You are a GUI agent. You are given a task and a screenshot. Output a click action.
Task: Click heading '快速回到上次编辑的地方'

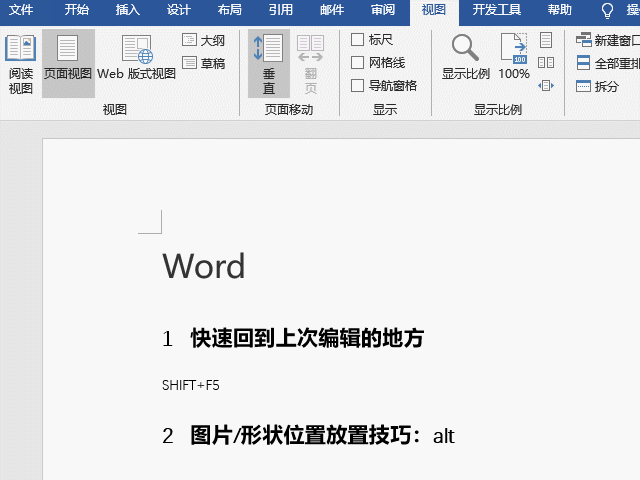[307, 338]
